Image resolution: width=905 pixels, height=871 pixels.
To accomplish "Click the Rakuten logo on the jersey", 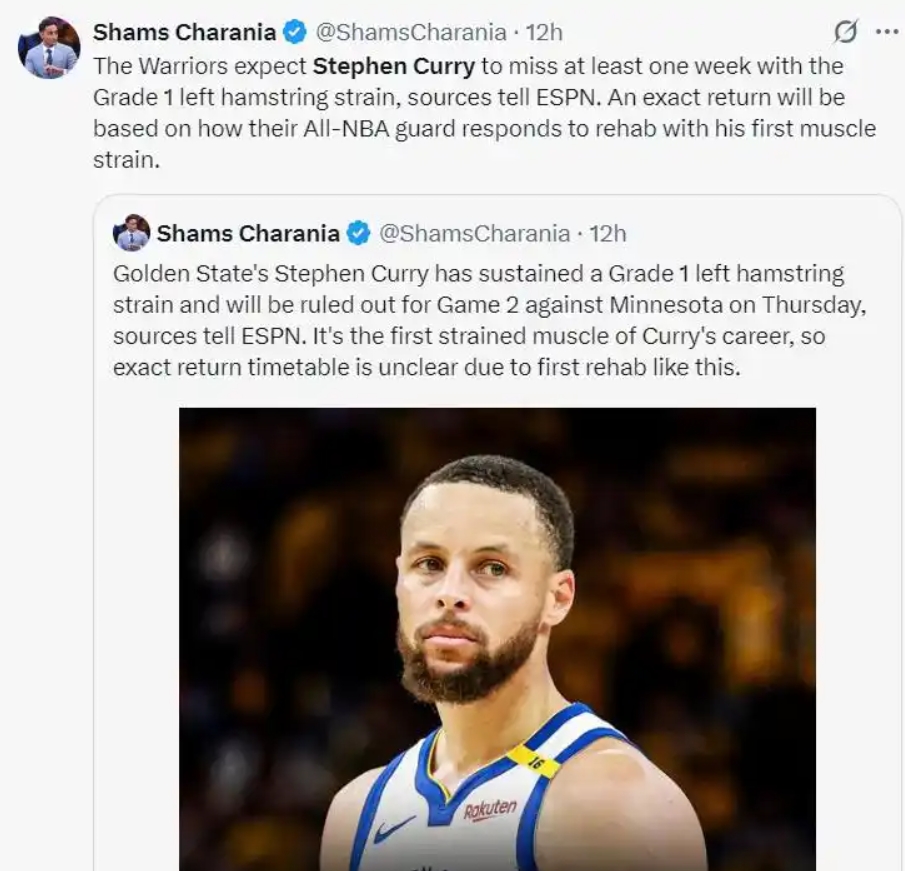I will (x=490, y=809).
